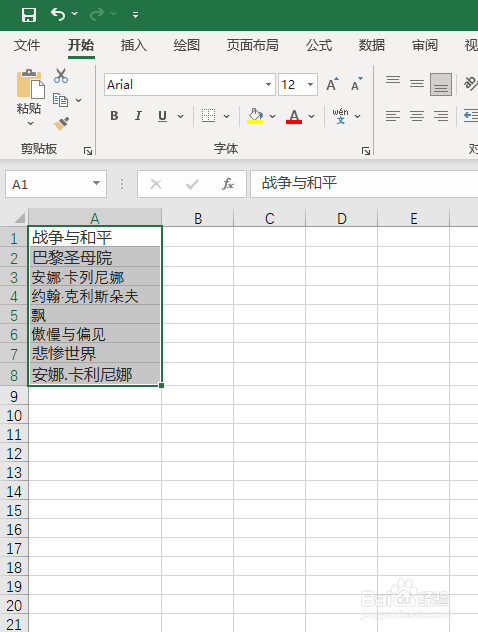Expand the font size dropdown arrow
478x632 pixels.
[311, 85]
